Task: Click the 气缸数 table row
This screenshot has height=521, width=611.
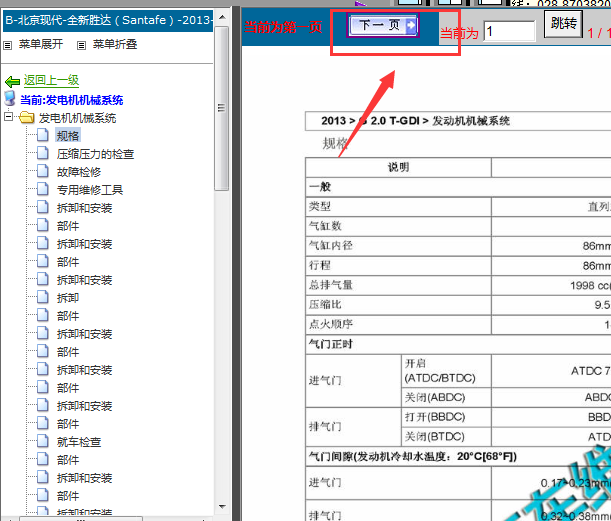Action: coord(398,226)
